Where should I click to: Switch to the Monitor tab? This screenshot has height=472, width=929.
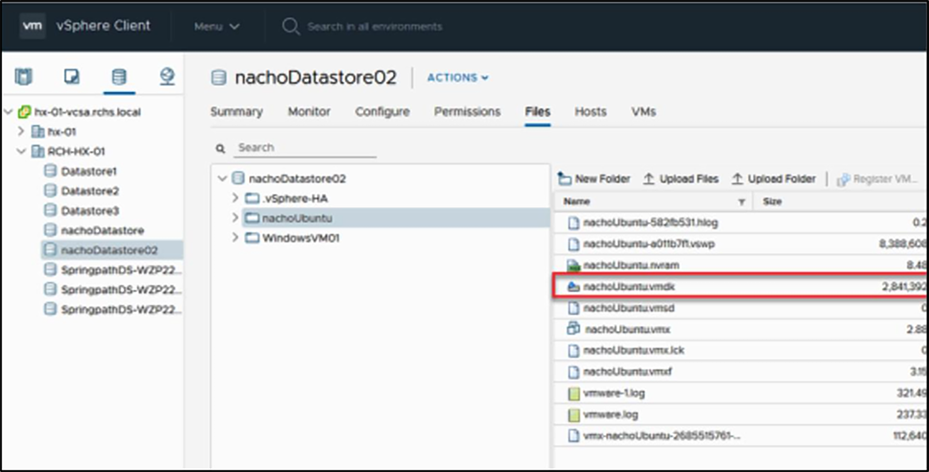point(309,112)
